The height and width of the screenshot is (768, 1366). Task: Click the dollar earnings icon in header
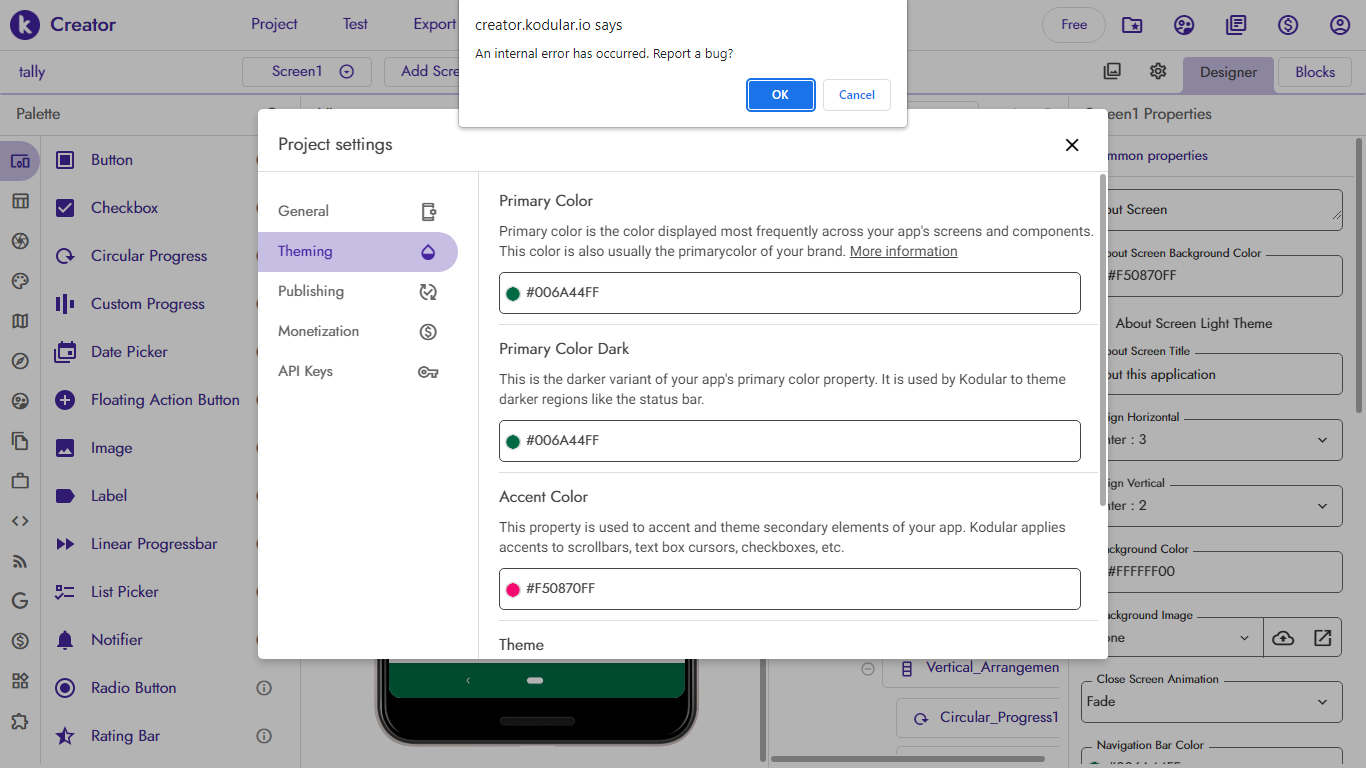tap(1288, 25)
